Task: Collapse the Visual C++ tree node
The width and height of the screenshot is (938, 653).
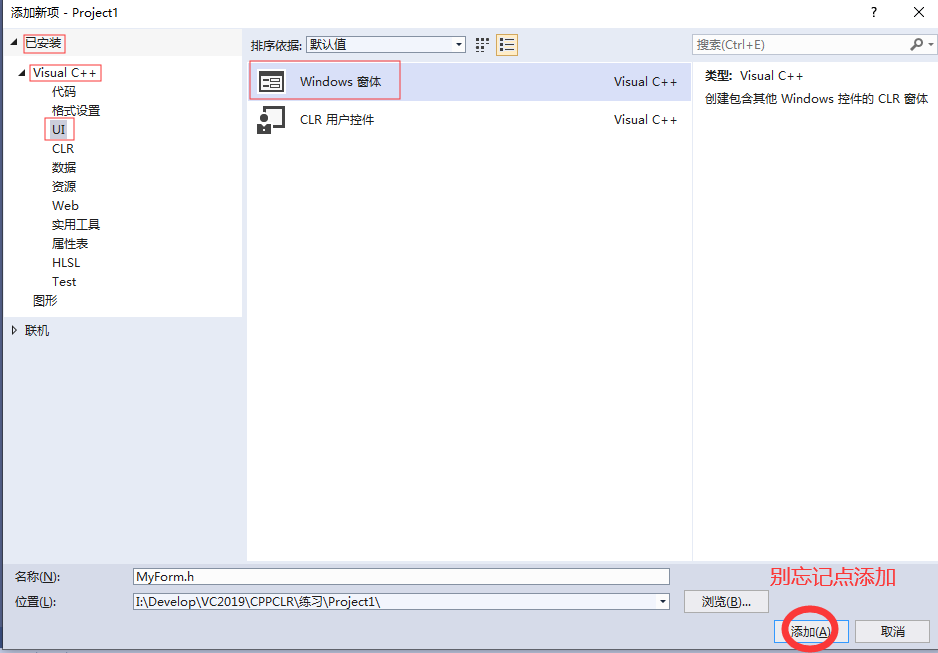Action: coord(22,72)
